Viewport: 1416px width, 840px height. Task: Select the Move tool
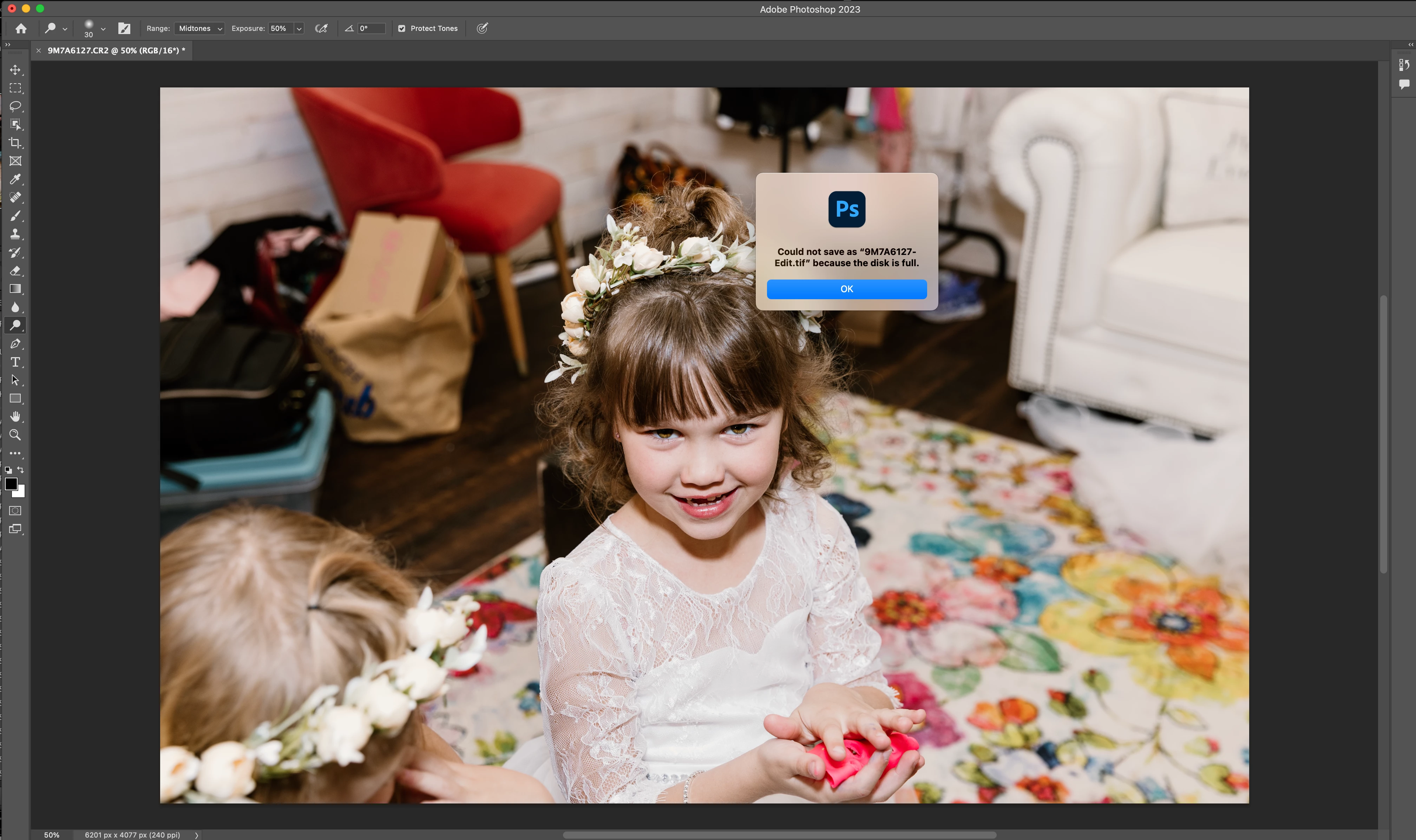[15, 70]
